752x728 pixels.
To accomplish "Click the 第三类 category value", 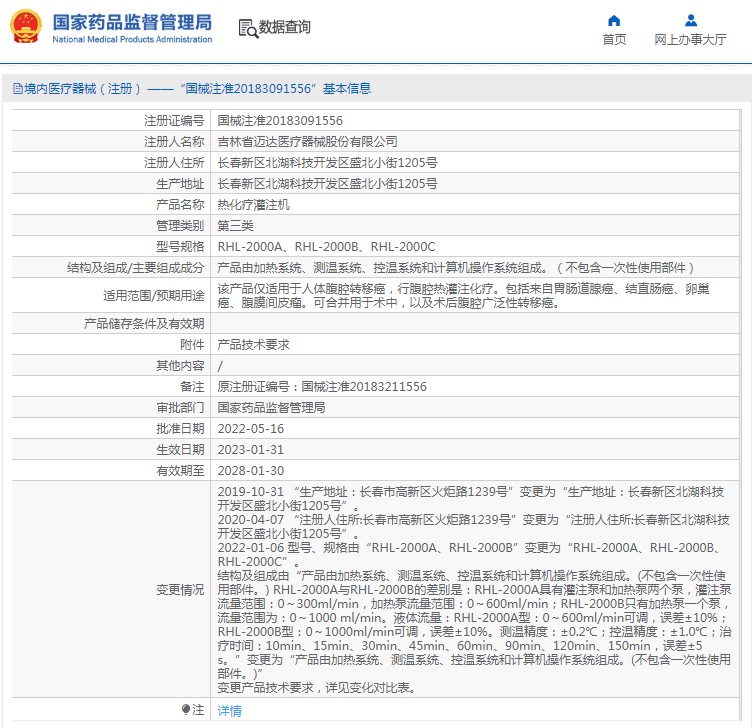I will pos(235,225).
